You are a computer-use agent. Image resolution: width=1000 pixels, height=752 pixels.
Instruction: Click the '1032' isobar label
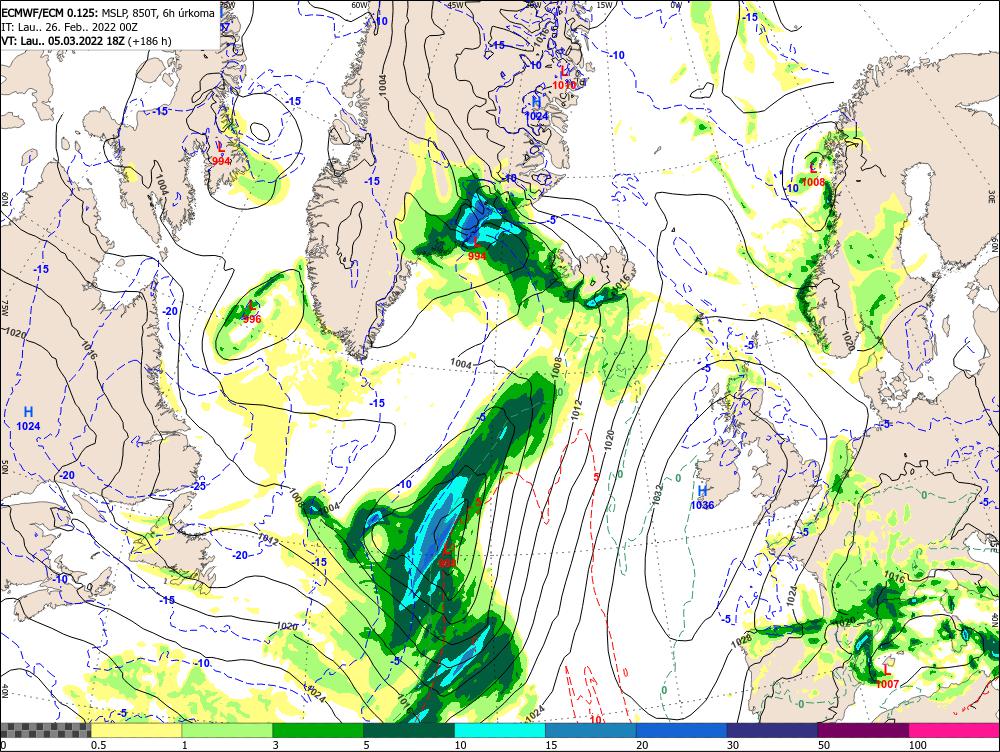(x=659, y=494)
